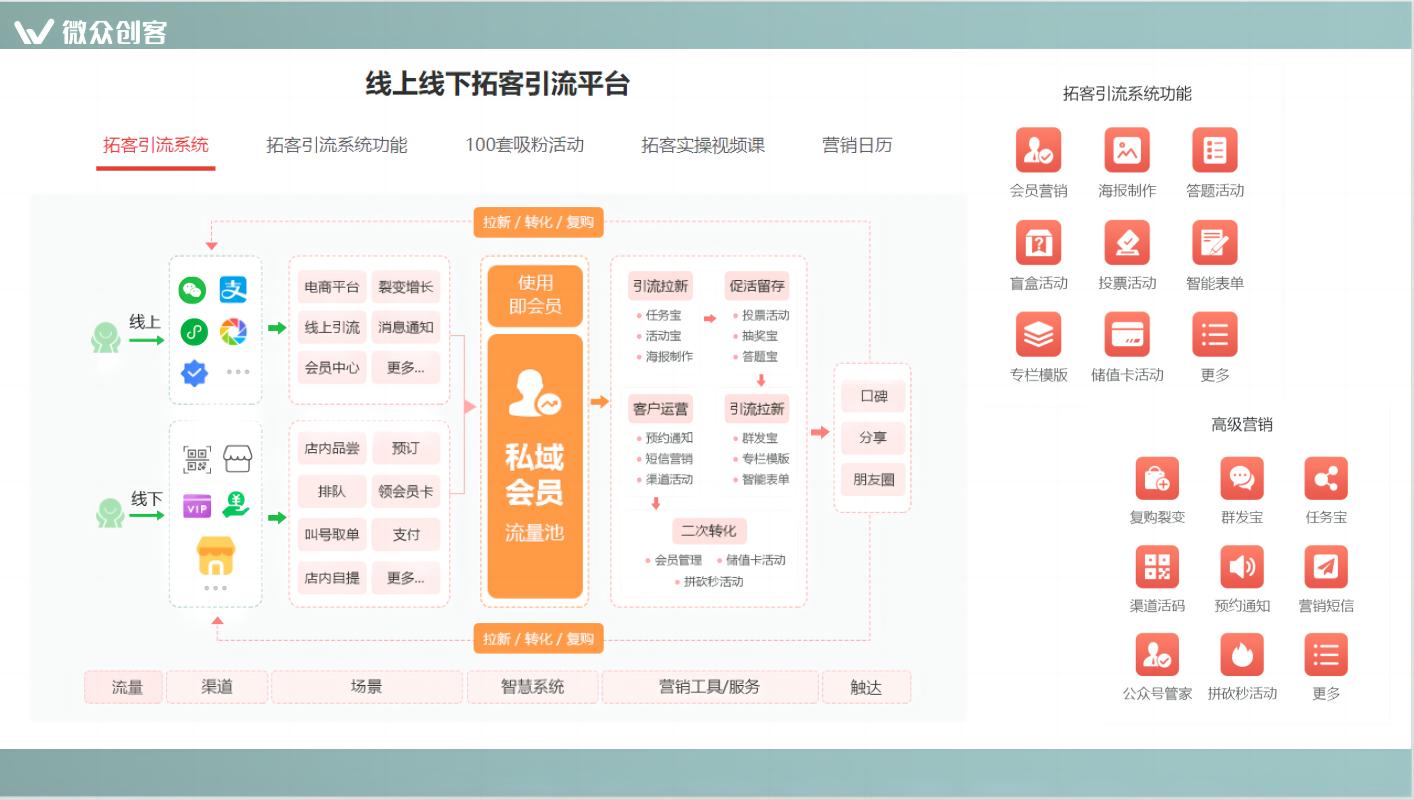Screen dimensions: 1414x800
Task: Click the 营销工具/服务 label at the bottom
Action: (709, 687)
